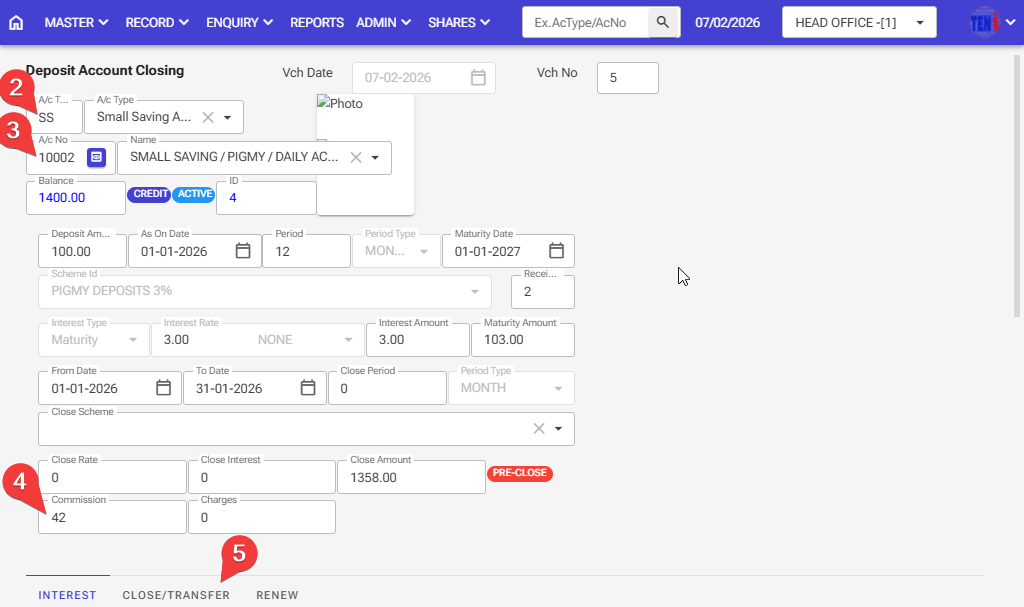Expand the Close Scheme dropdown arrow
This screenshot has width=1024, height=607.
[559, 429]
